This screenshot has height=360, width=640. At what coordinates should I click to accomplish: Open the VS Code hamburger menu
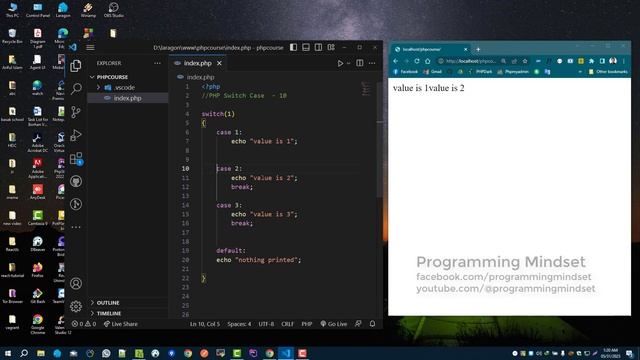pos(90,48)
